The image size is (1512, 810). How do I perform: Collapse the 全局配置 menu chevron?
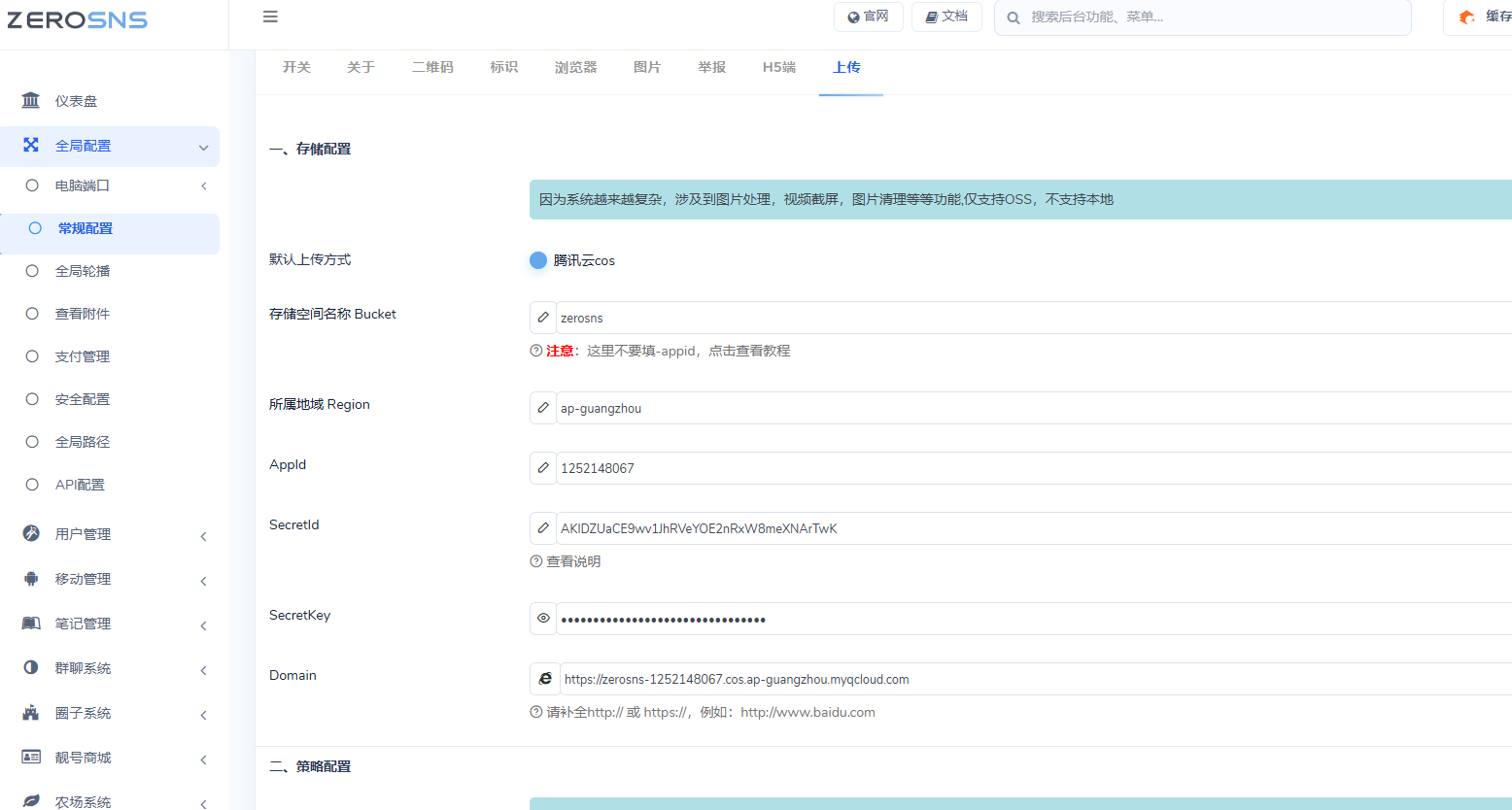(204, 148)
